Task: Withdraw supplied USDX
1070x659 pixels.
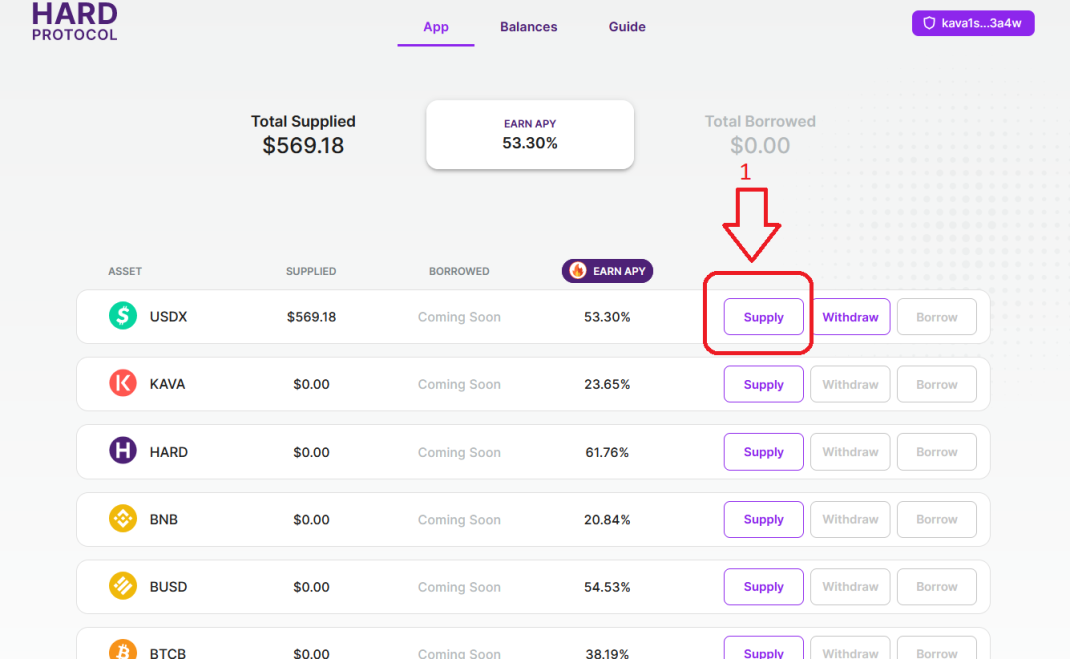Action: (x=850, y=317)
